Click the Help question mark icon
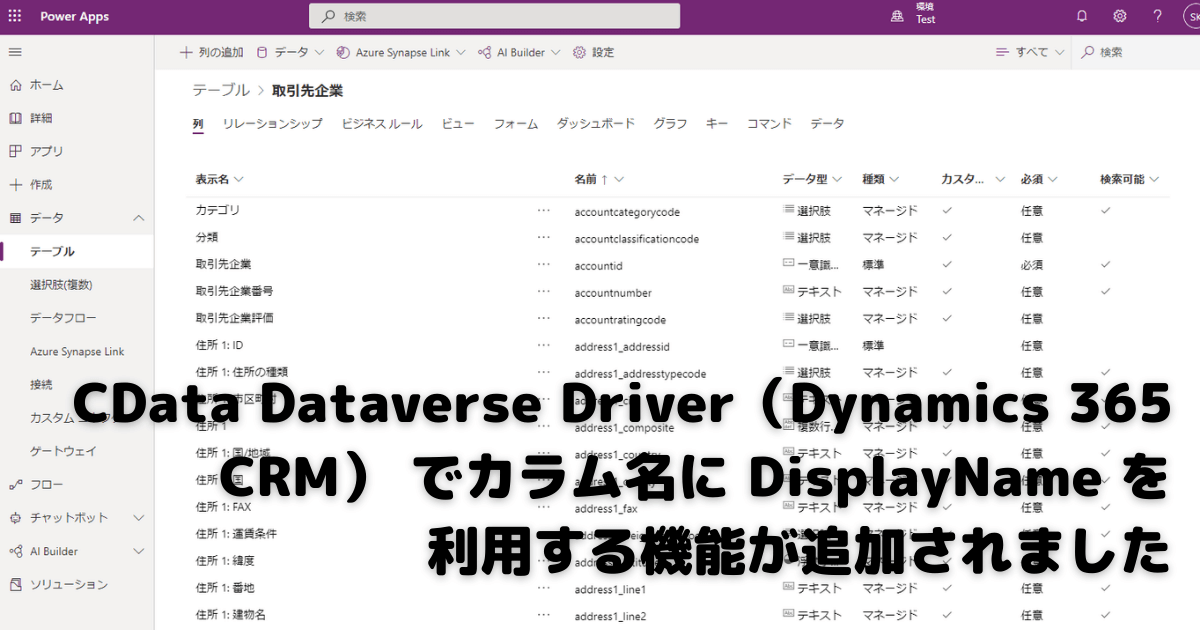The width and height of the screenshot is (1200, 630). point(1157,15)
